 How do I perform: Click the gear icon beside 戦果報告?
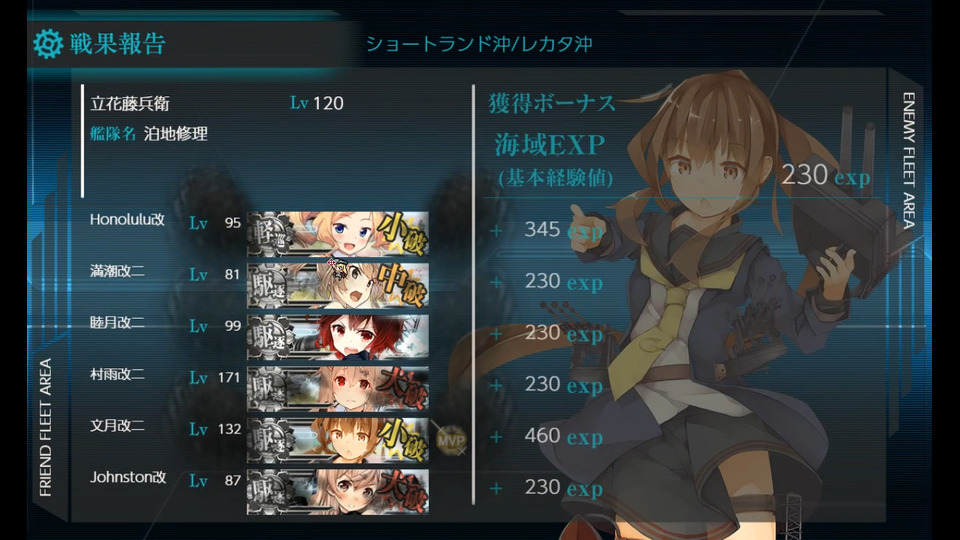click(48, 43)
